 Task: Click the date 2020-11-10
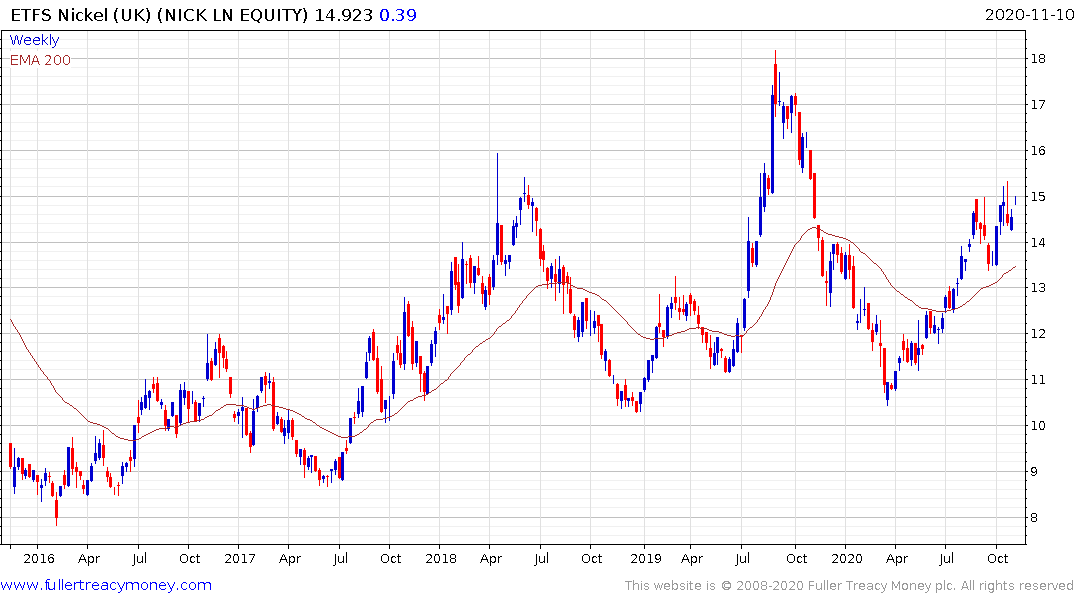[x=1029, y=15]
